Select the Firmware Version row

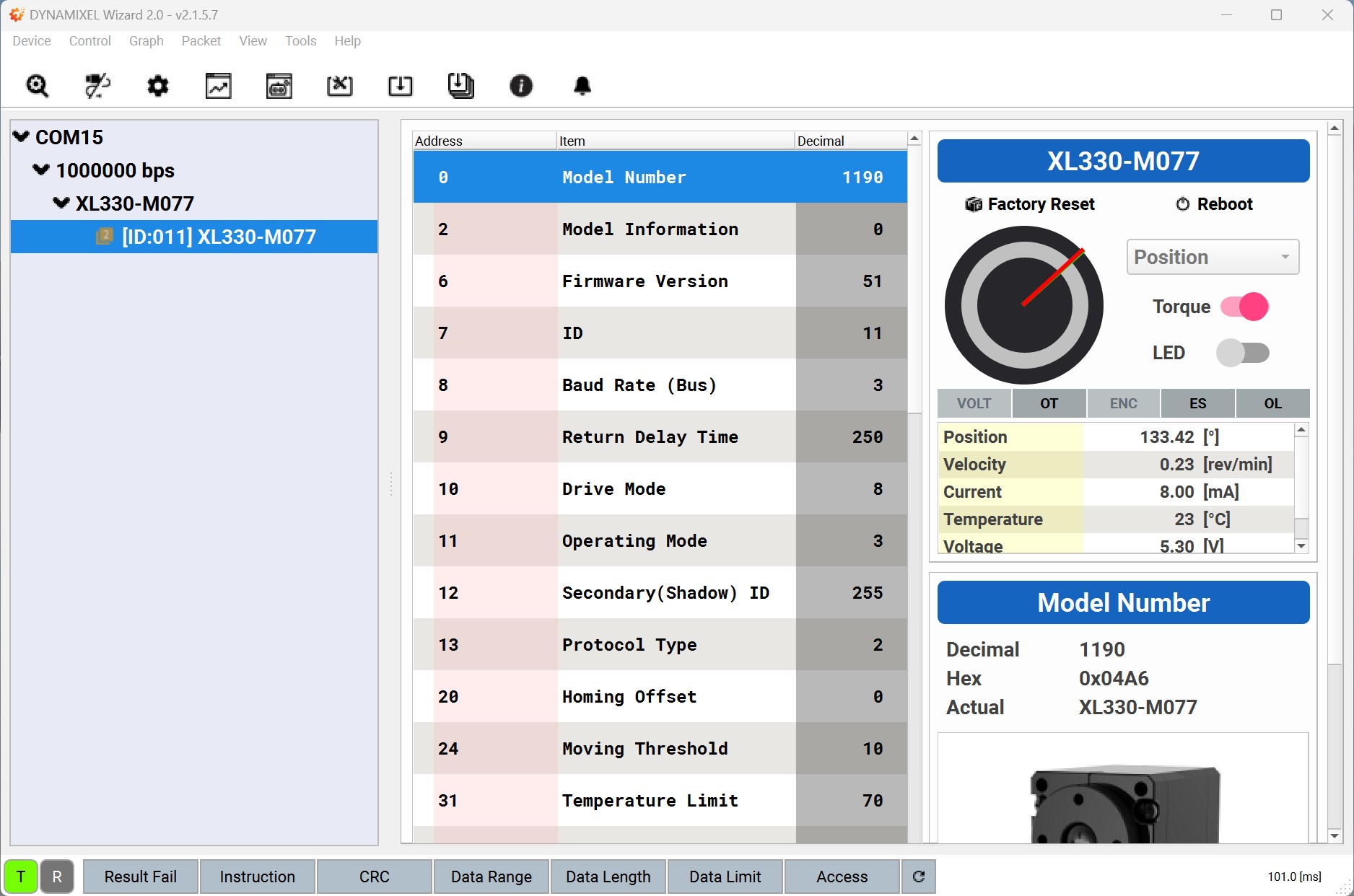tap(660, 281)
